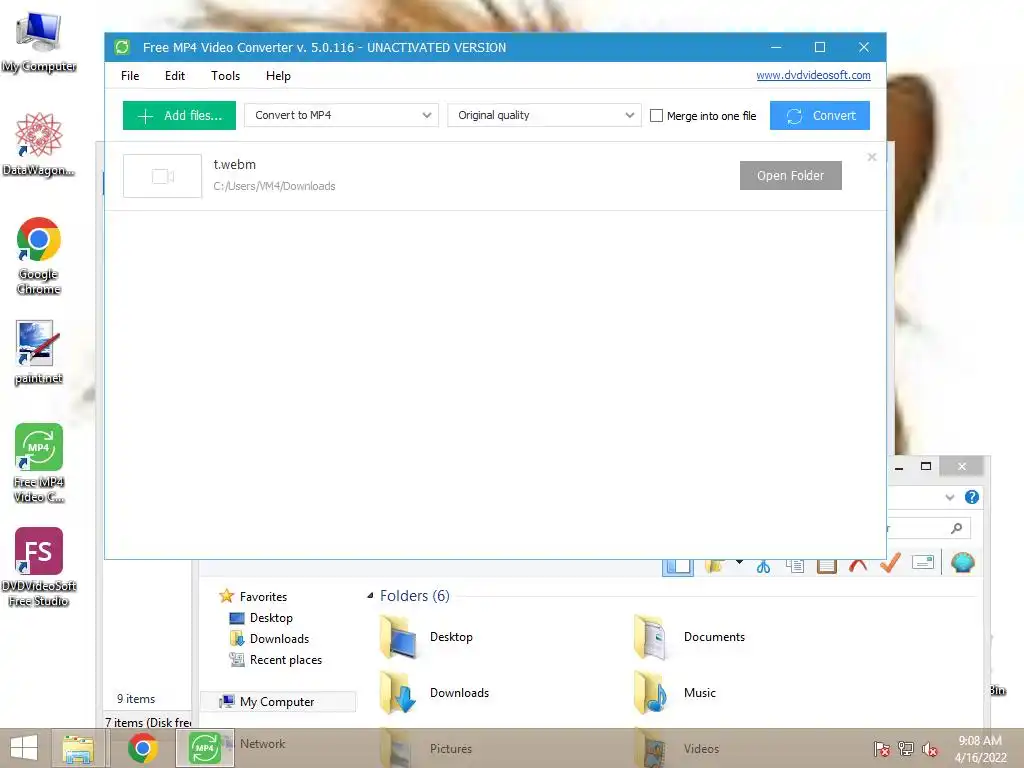Image resolution: width=1024 pixels, height=768 pixels.
Task: Click Cut scissors icon in the Explorer toolbar
Action: click(763, 566)
